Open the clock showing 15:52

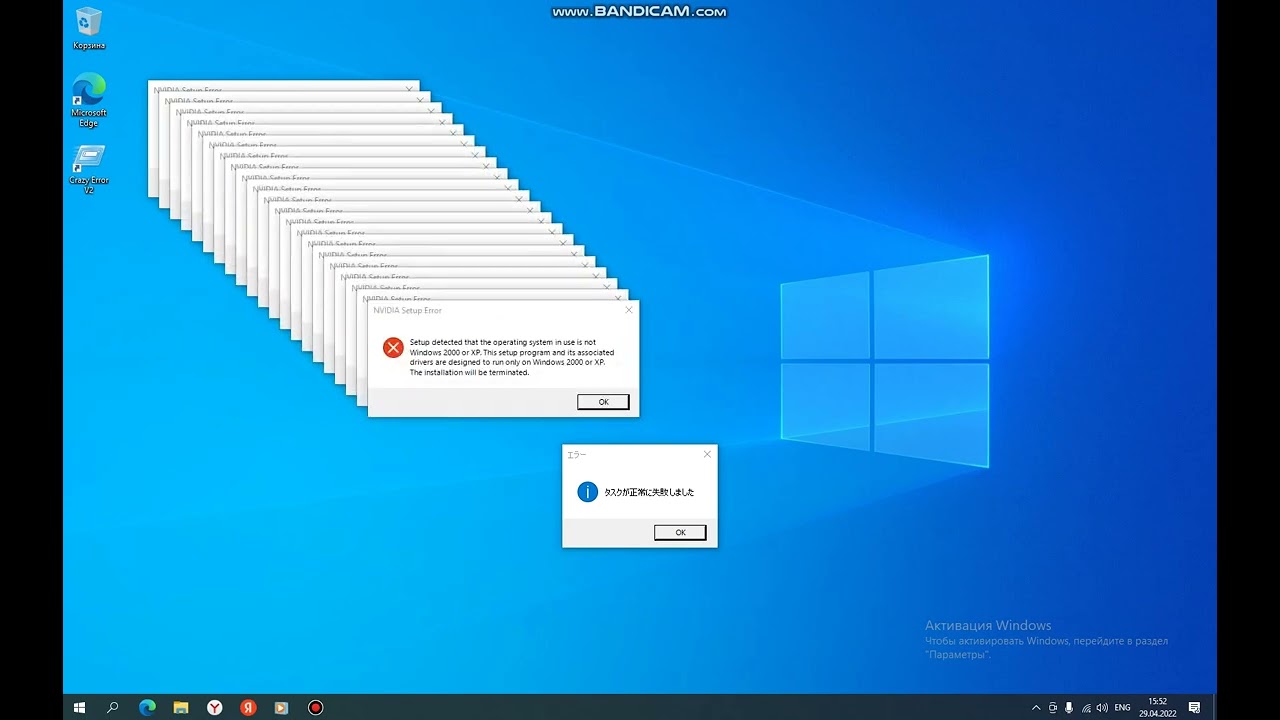[1157, 707]
